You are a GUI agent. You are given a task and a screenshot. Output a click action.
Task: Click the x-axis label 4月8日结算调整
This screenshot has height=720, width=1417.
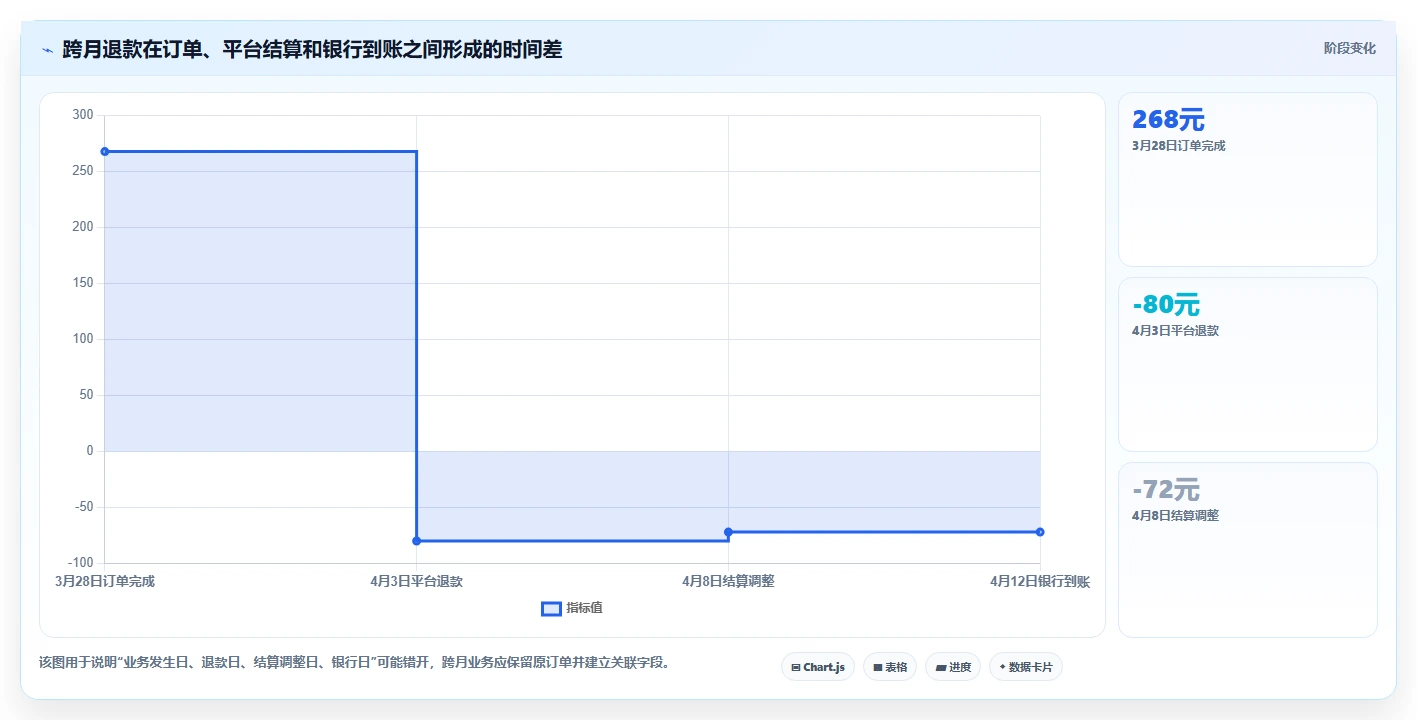click(728, 582)
